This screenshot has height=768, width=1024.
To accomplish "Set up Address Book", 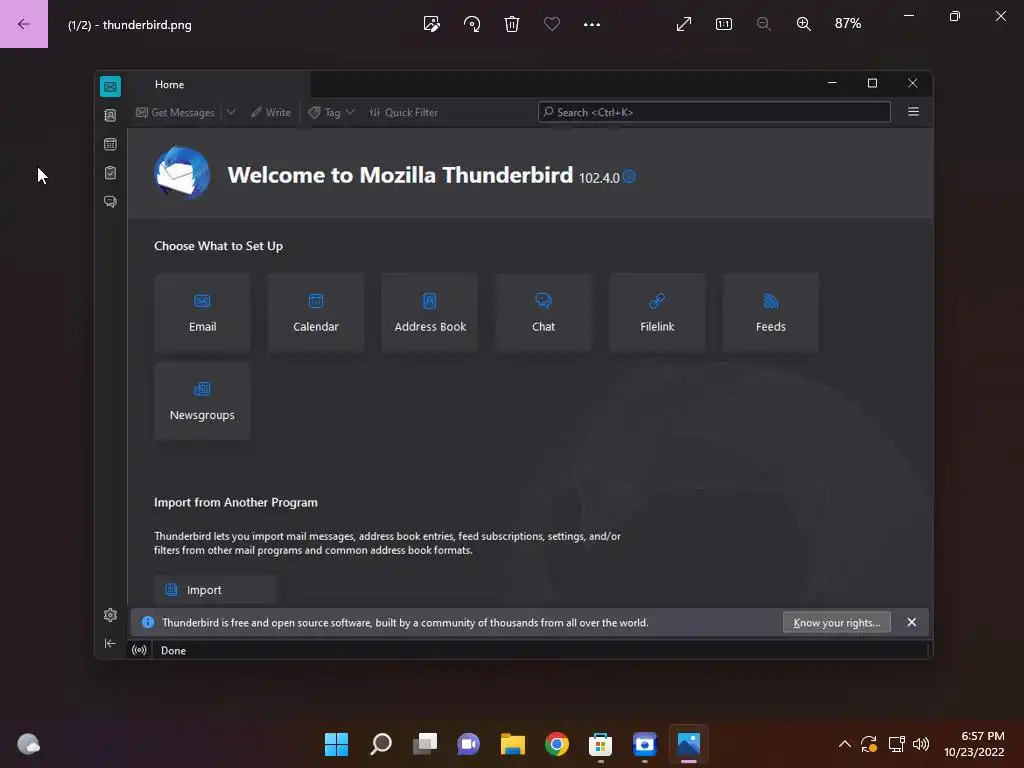I will click(x=430, y=313).
